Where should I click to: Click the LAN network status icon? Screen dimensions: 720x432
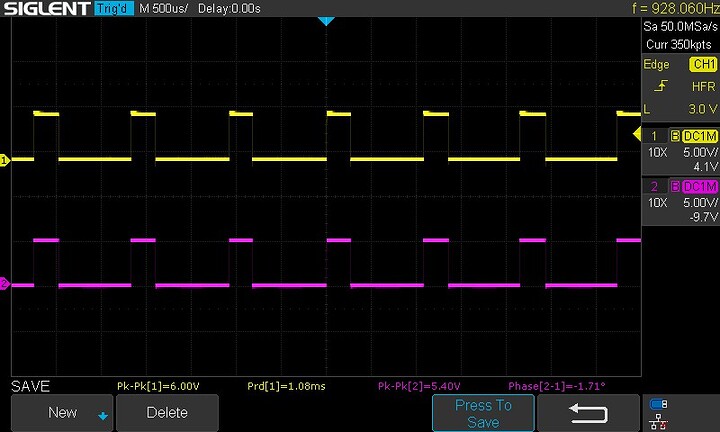click(658, 421)
